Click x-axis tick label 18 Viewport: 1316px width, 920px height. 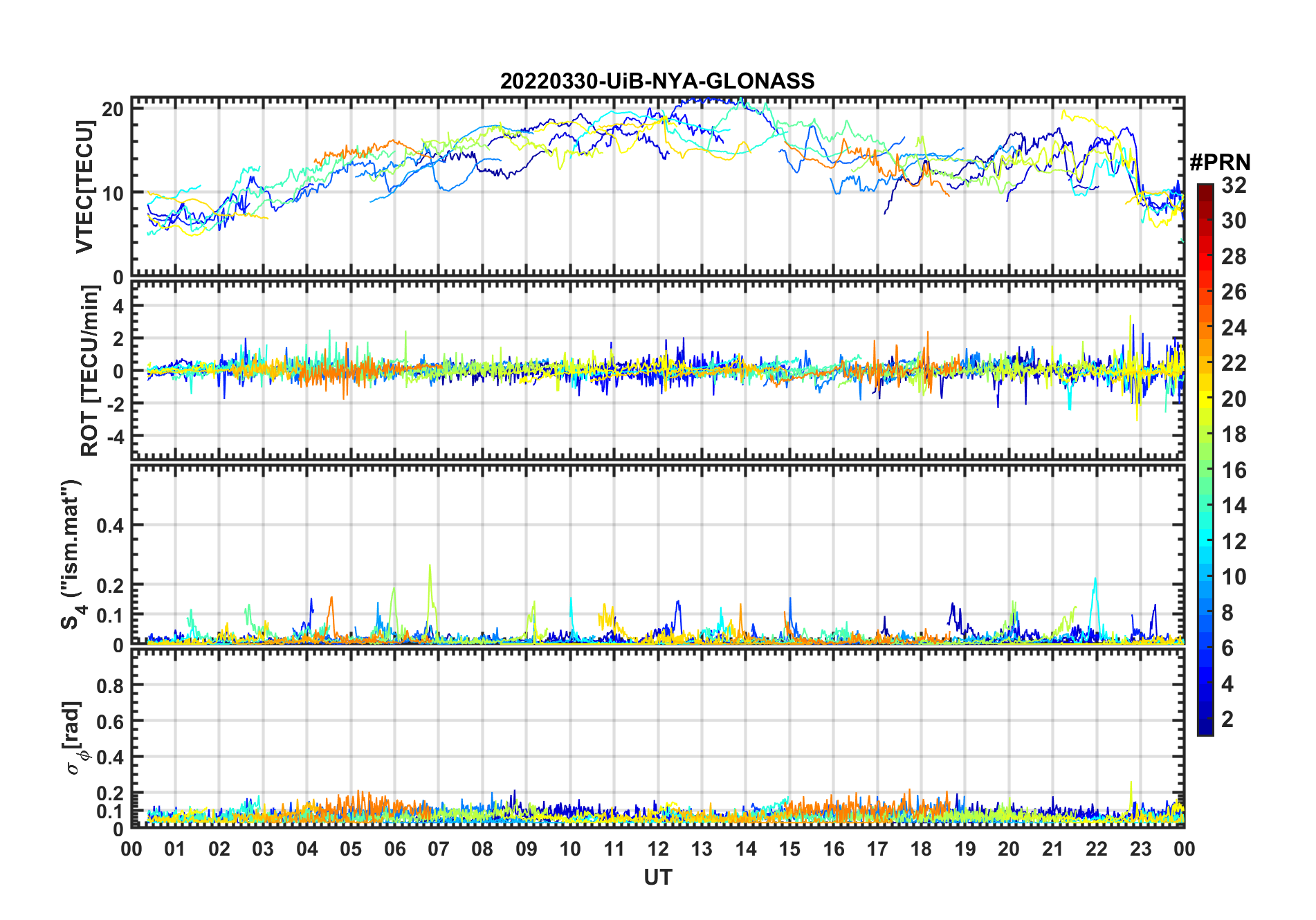pos(921,849)
